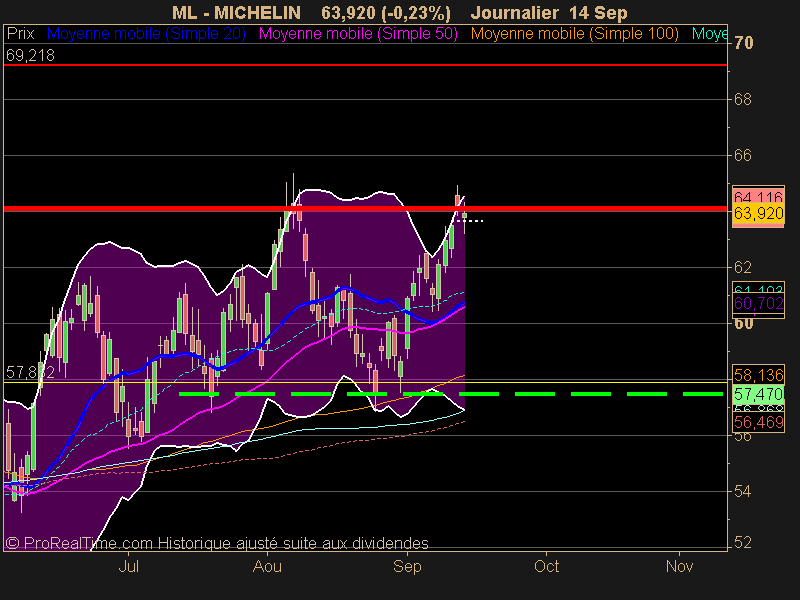Click the red 56,469 price tag
The width and height of the screenshot is (800, 600).
(758, 422)
